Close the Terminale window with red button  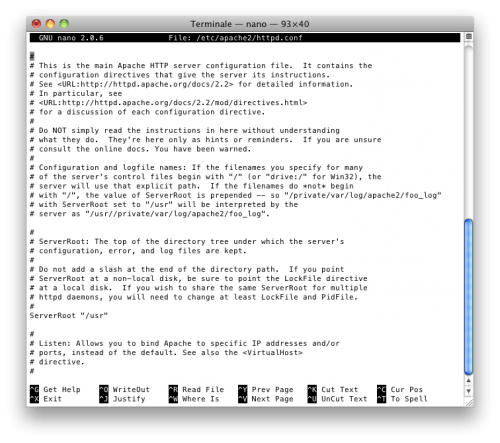coord(36,24)
